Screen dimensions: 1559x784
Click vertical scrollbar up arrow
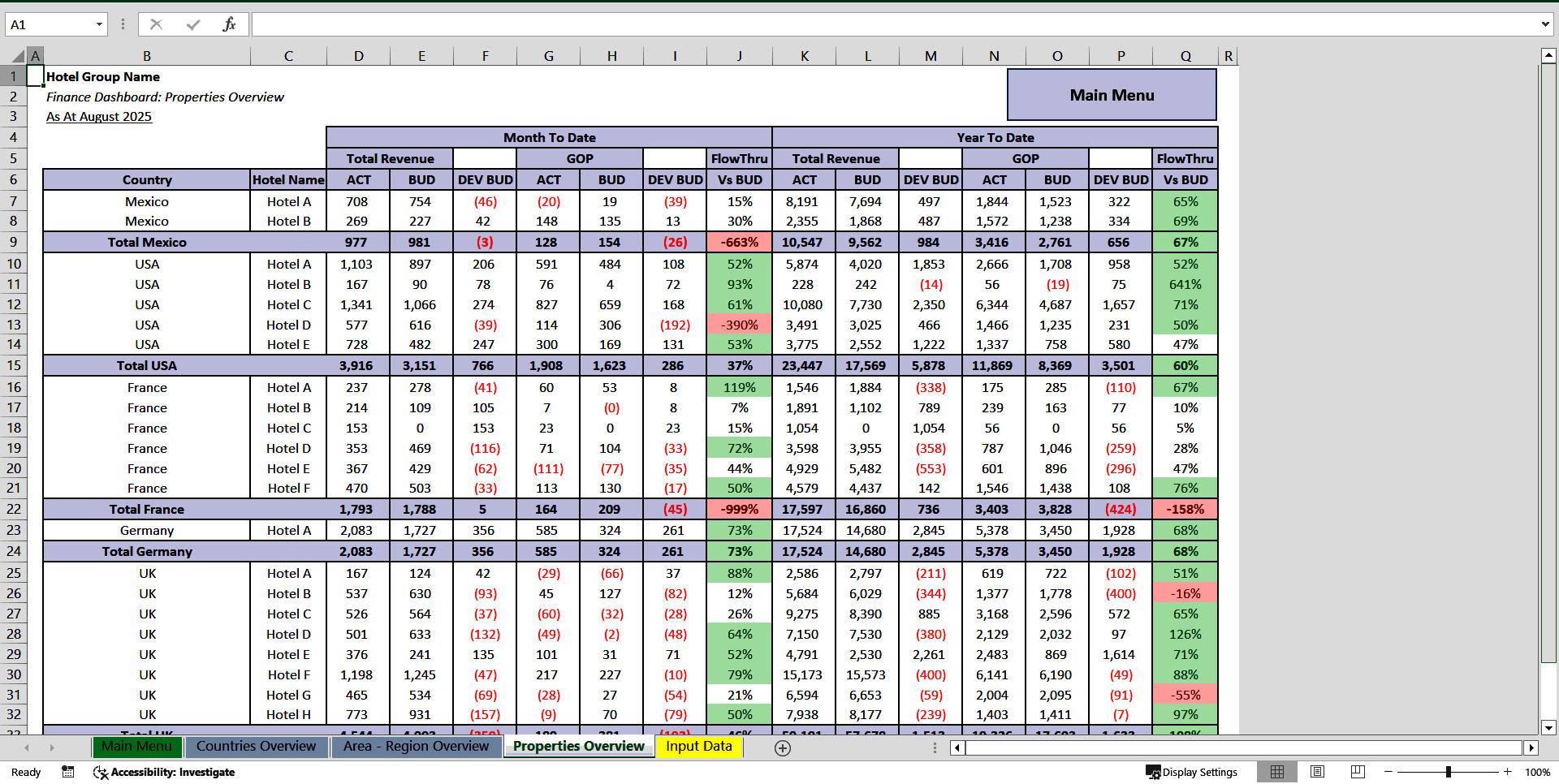point(1548,56)
